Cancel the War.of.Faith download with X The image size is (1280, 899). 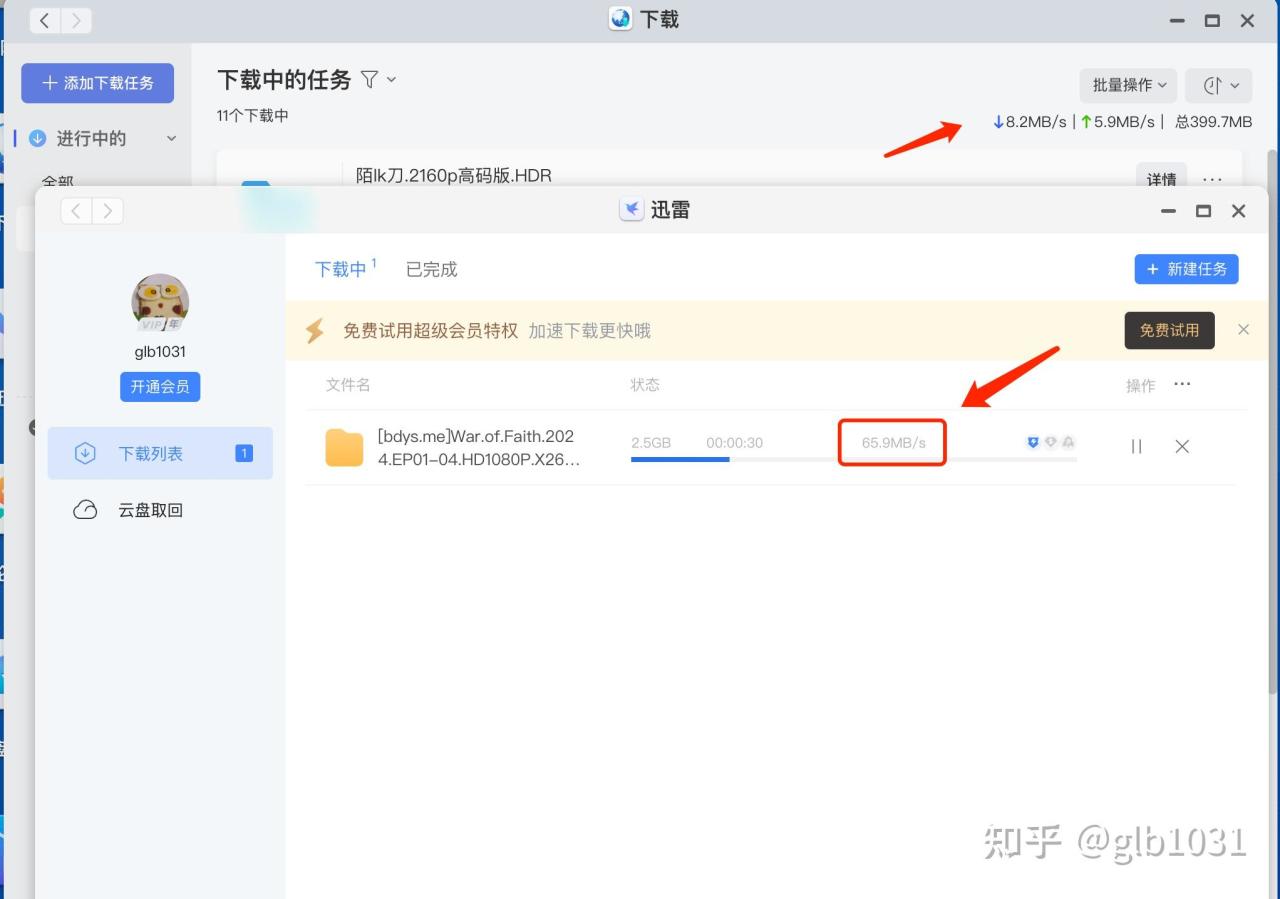(x=1182, y=447)
